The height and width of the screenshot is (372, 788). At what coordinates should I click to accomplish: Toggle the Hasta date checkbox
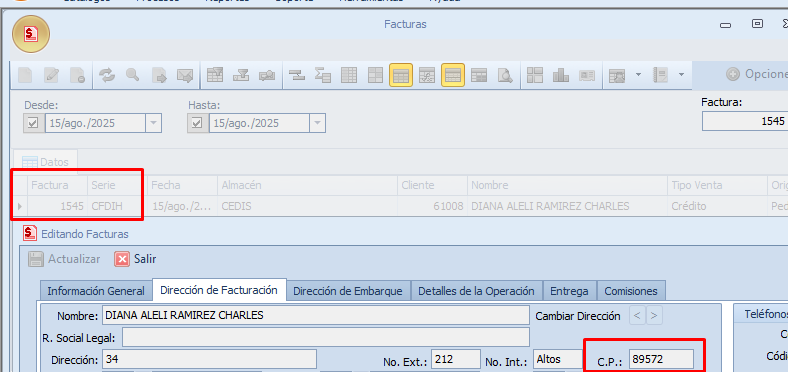coord(197,123)
